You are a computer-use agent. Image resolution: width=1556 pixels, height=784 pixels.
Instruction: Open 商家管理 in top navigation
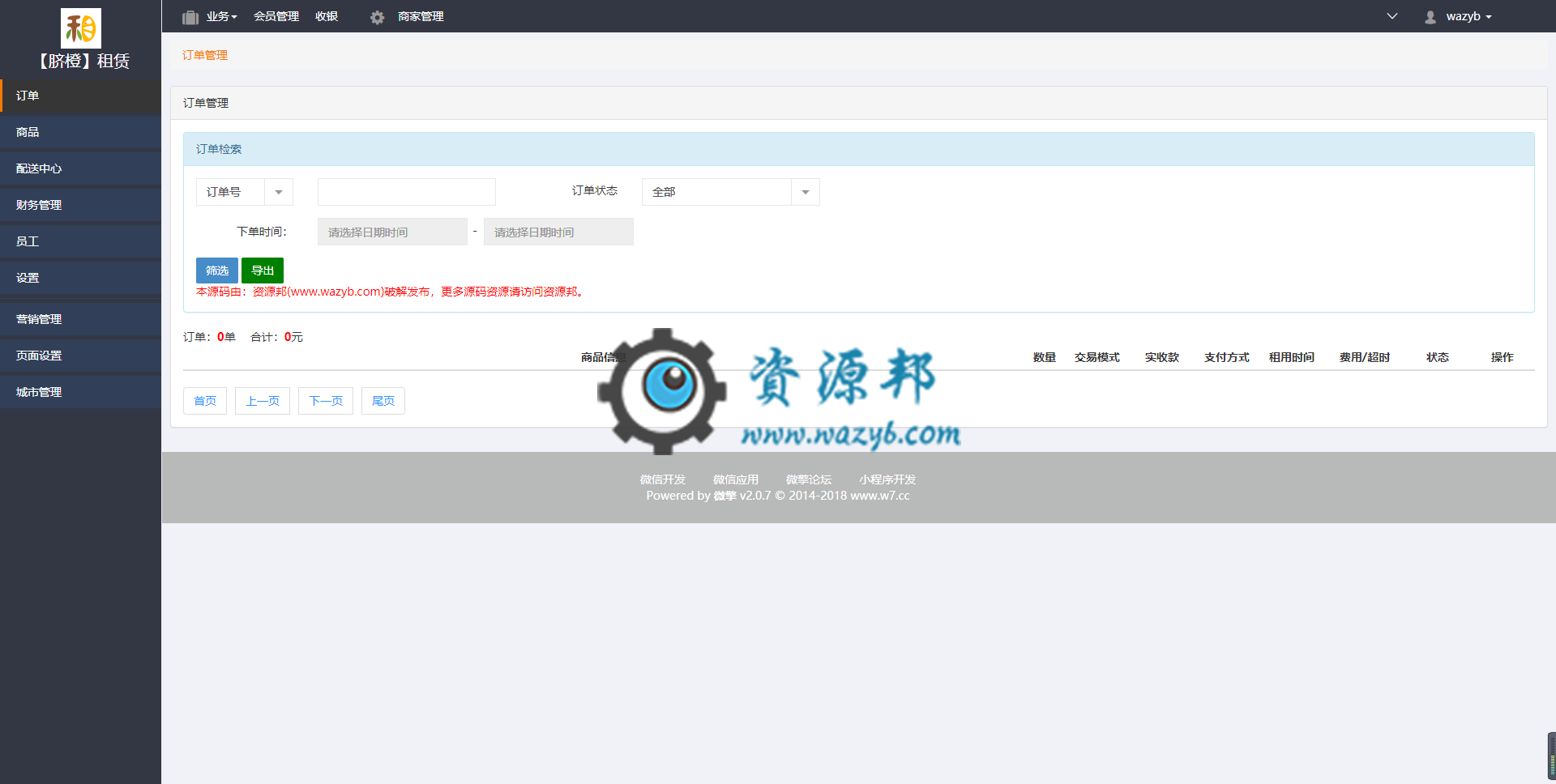coord(421,16)
